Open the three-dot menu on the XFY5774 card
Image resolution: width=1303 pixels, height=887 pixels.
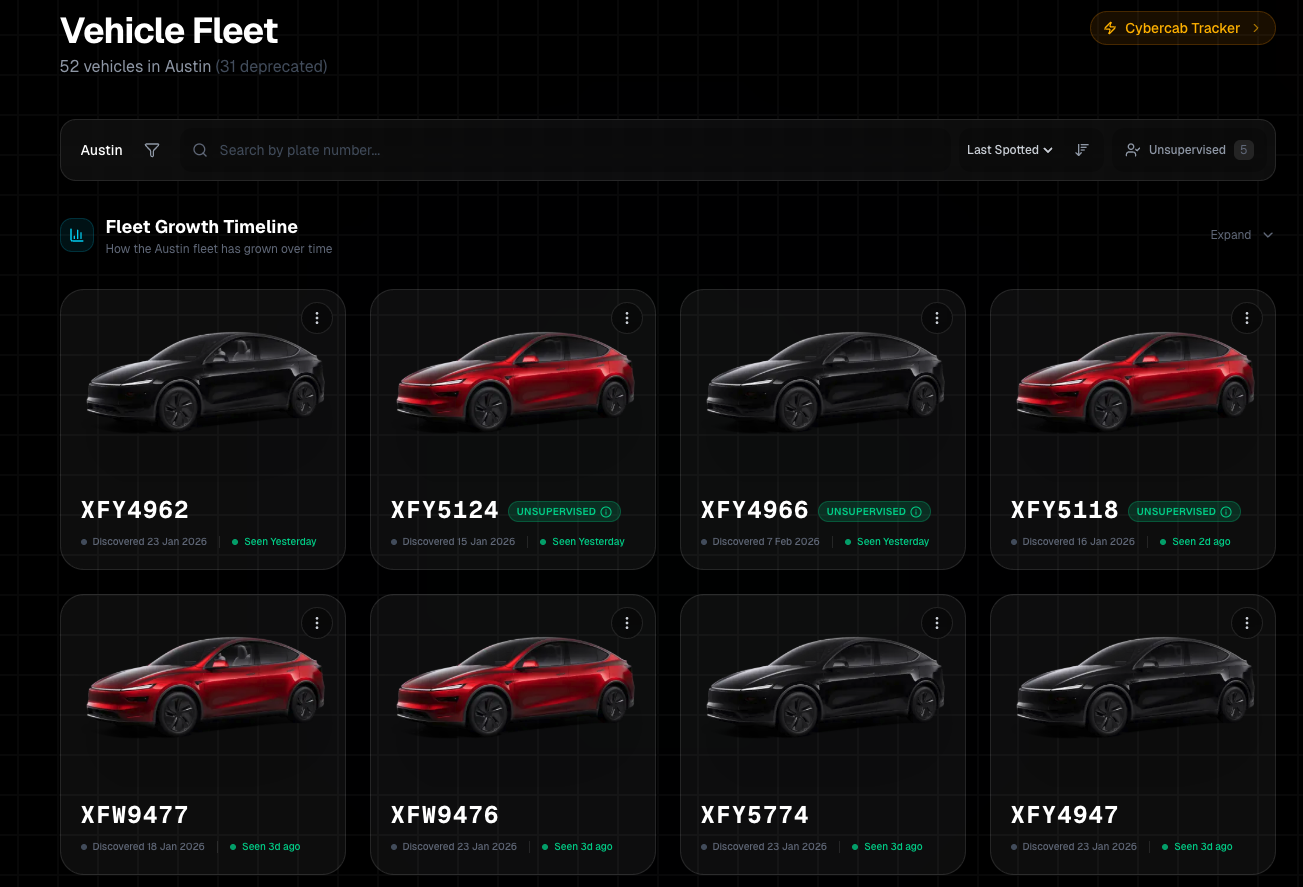[937, 623]
